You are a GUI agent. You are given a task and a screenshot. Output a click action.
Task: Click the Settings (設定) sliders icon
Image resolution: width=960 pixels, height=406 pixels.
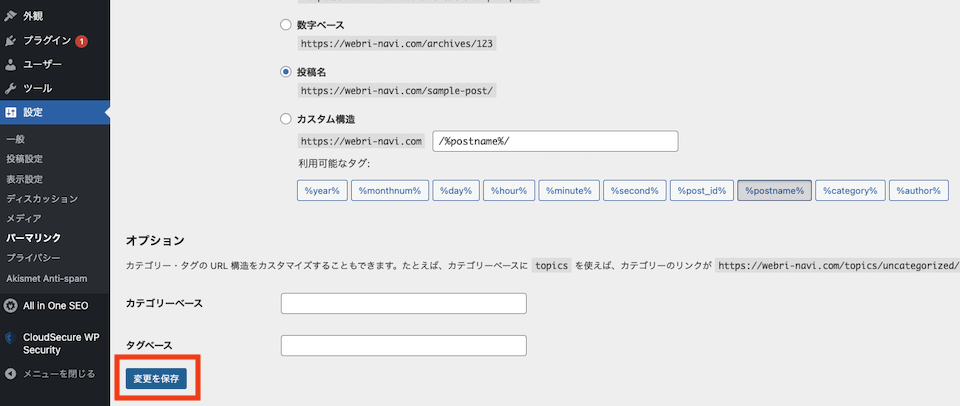[10, 113]
